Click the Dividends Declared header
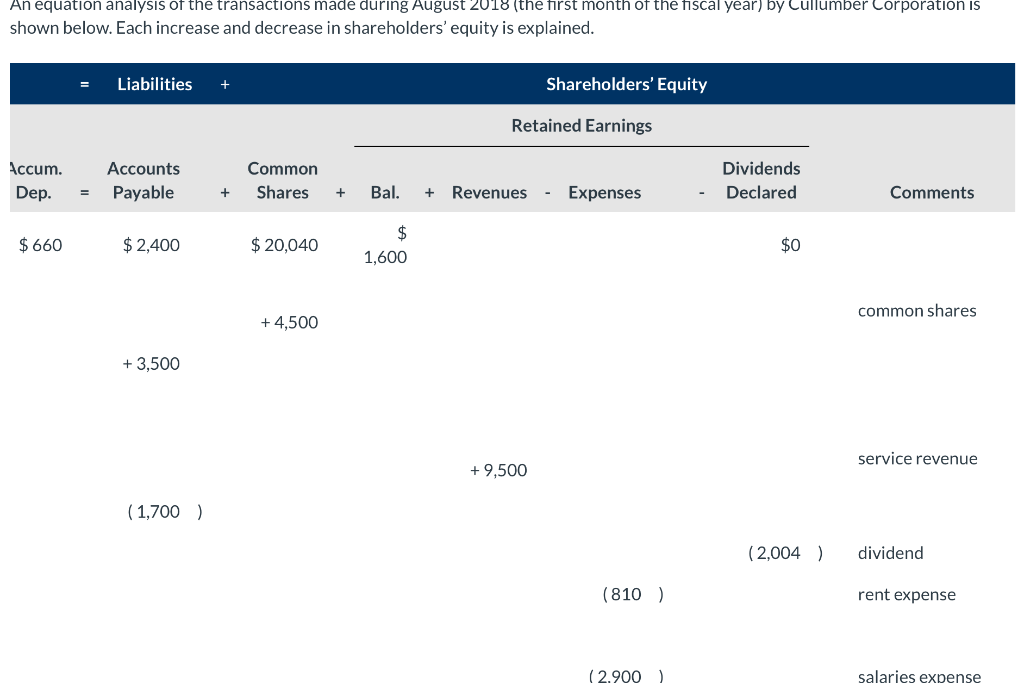This screenshot has height=683, width=1024. tap(761, 180)
